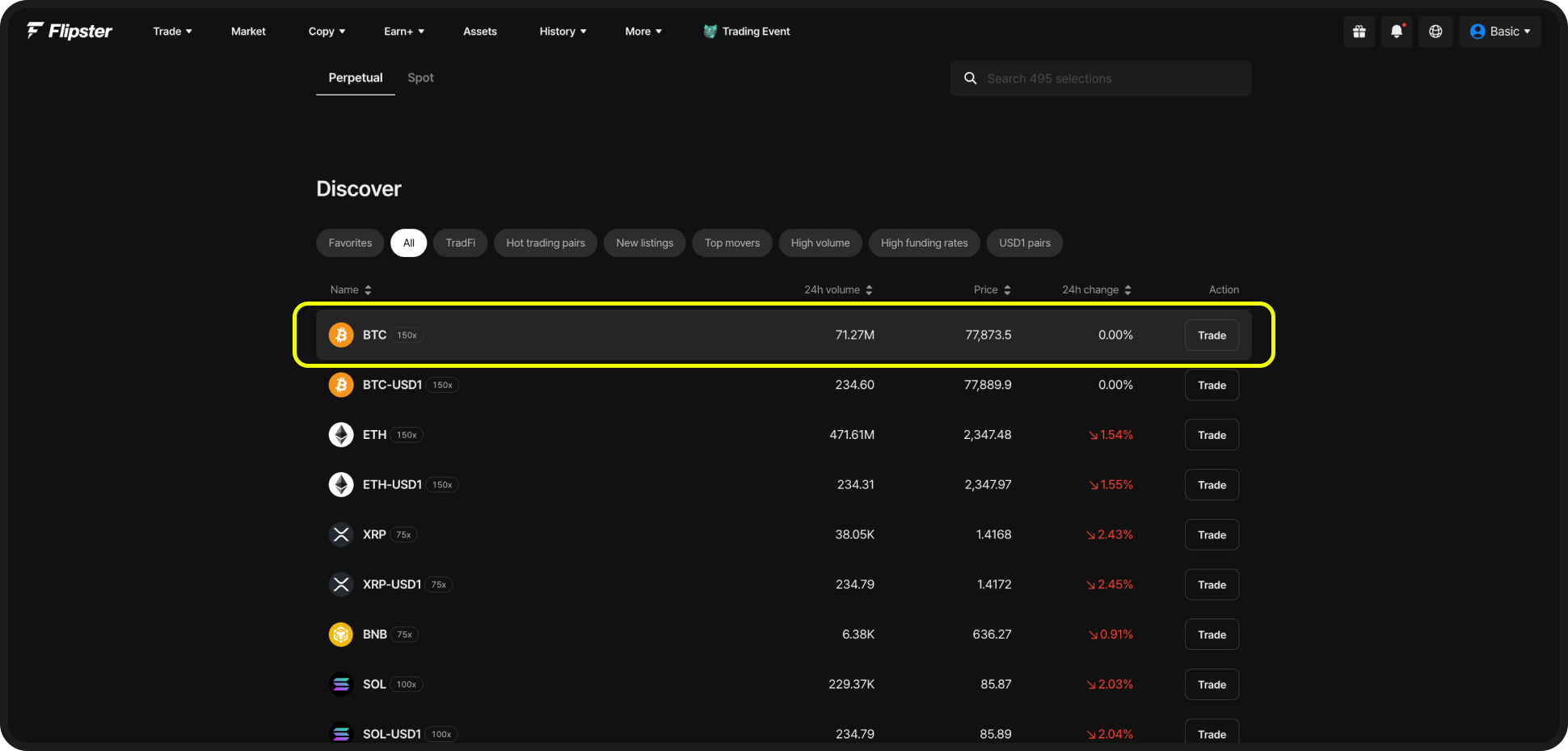
Task: Click Trade button for ETH
Action: coord(1212,435)
